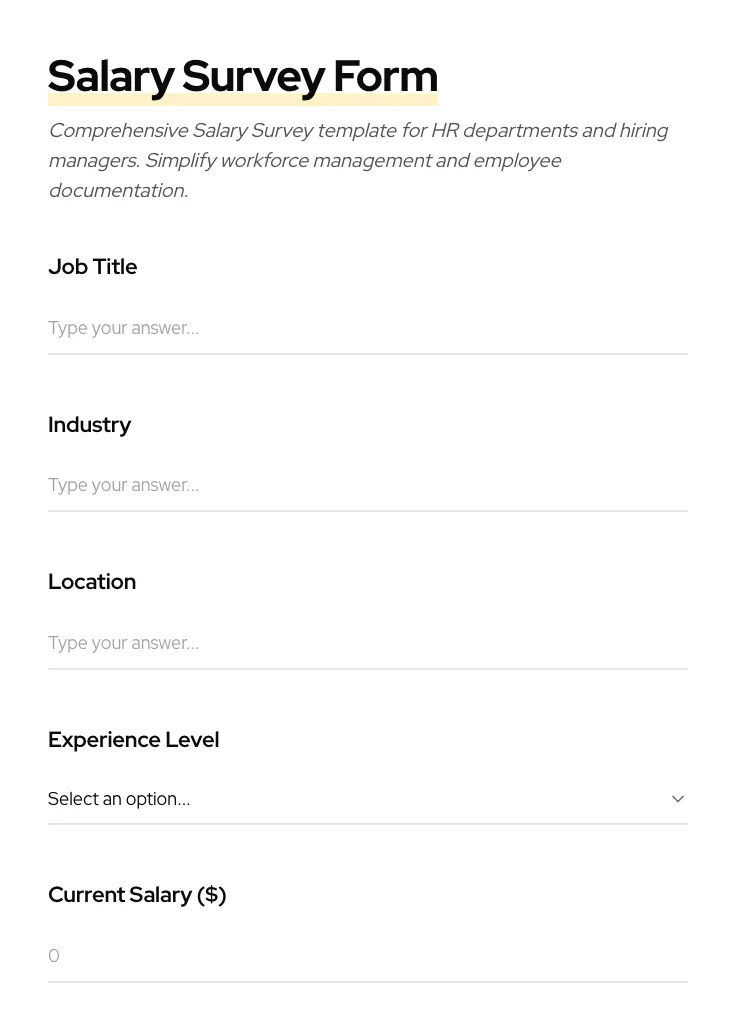Click the Job Title question label
Viewport: 736px width, 1024px height.
pyautogui.click(x=92, y=267)
